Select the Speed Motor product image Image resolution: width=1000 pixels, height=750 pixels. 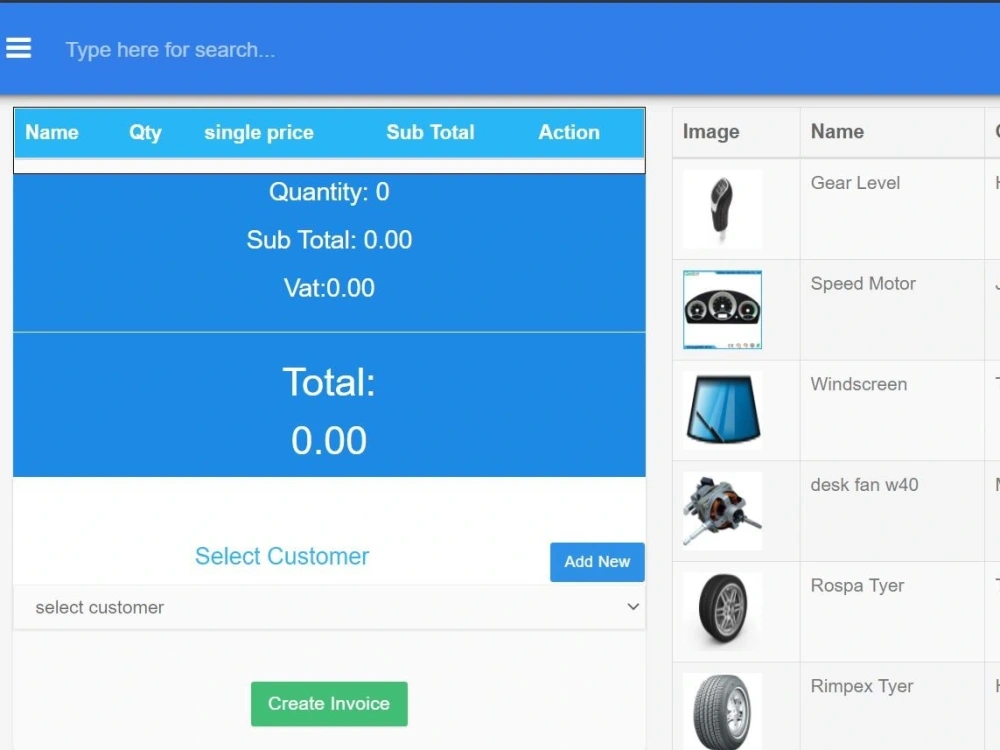pos(722,310)
